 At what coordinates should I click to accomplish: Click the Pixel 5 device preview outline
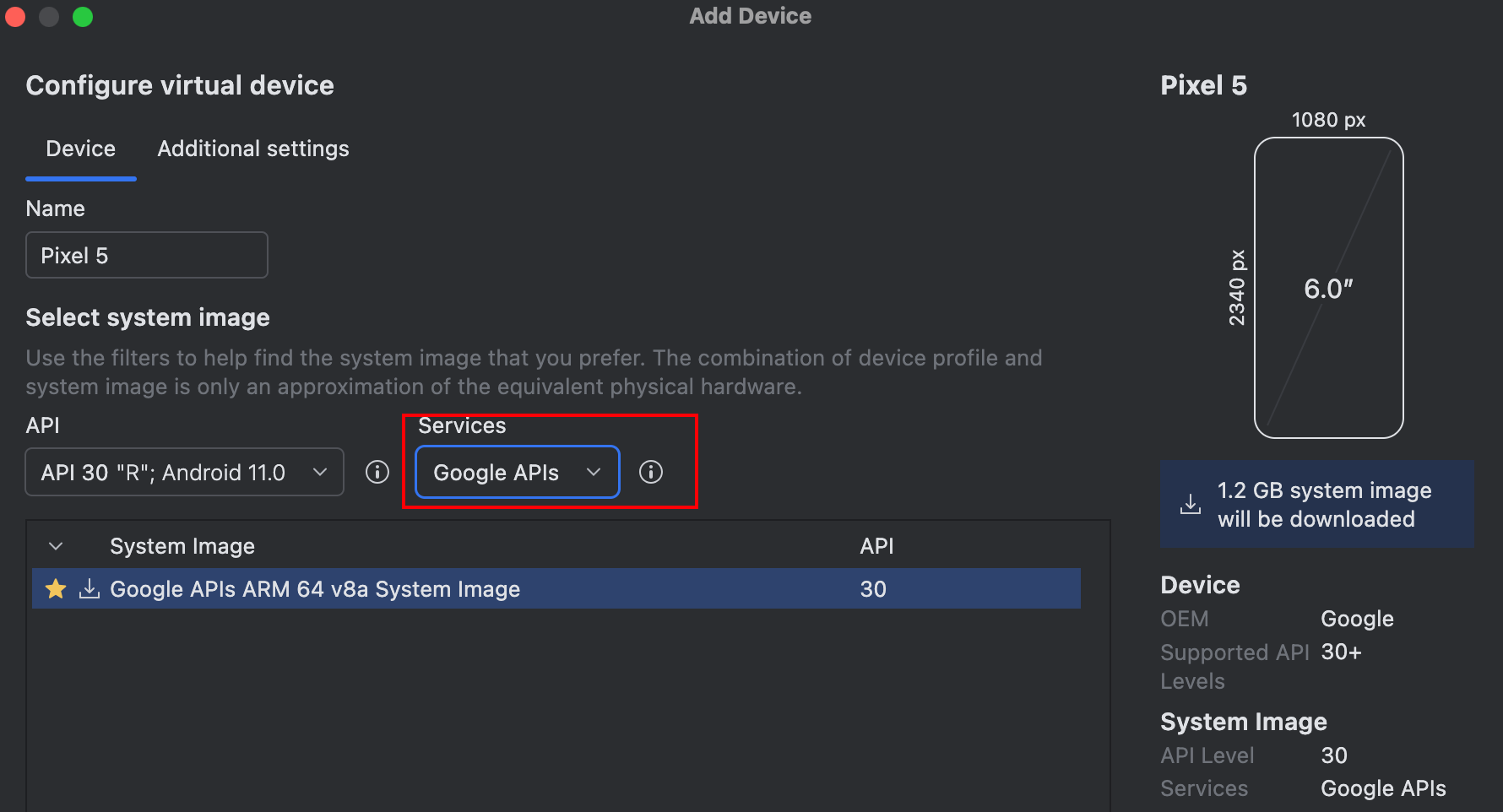point(1329,288)
